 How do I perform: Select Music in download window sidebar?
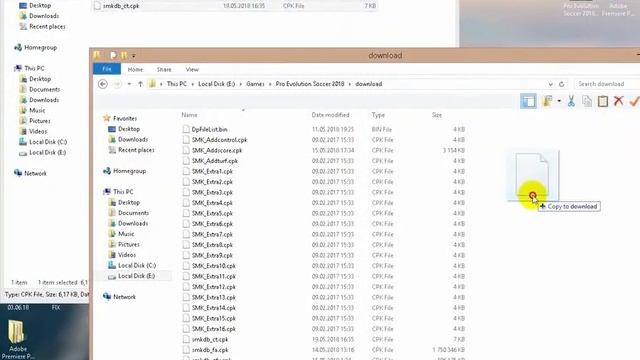[x=126, y=234]
